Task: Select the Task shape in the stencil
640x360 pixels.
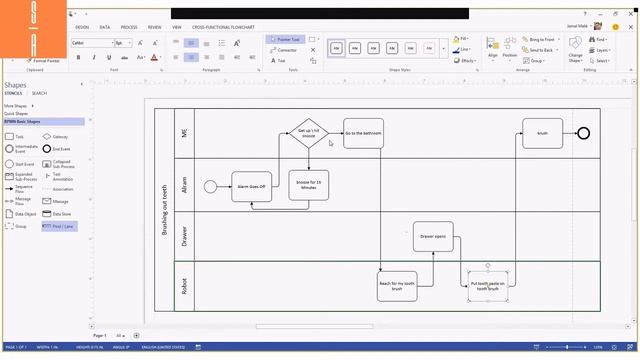Action: pyautogui.click(x=14, y=136)
